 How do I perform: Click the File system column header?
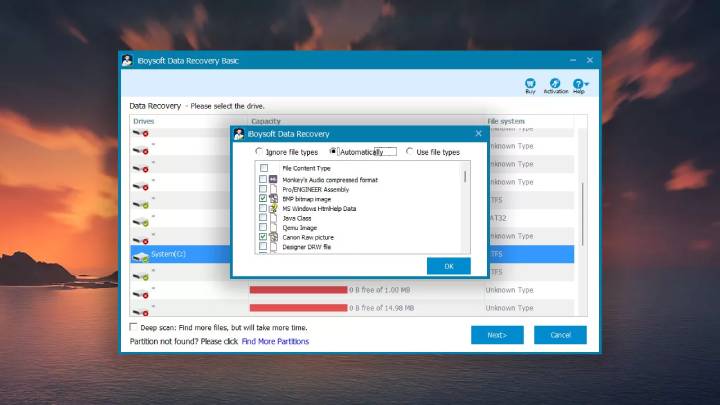coord(506,121)
